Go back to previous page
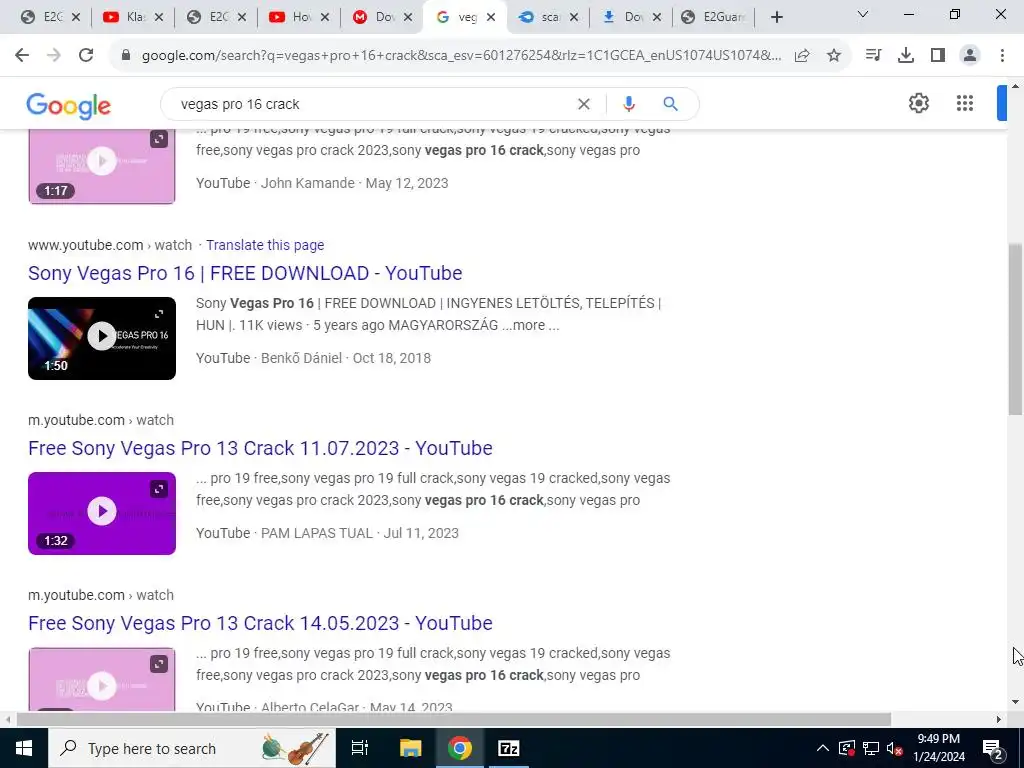The width and height of the screenshot is (1024, 768). 22,56
